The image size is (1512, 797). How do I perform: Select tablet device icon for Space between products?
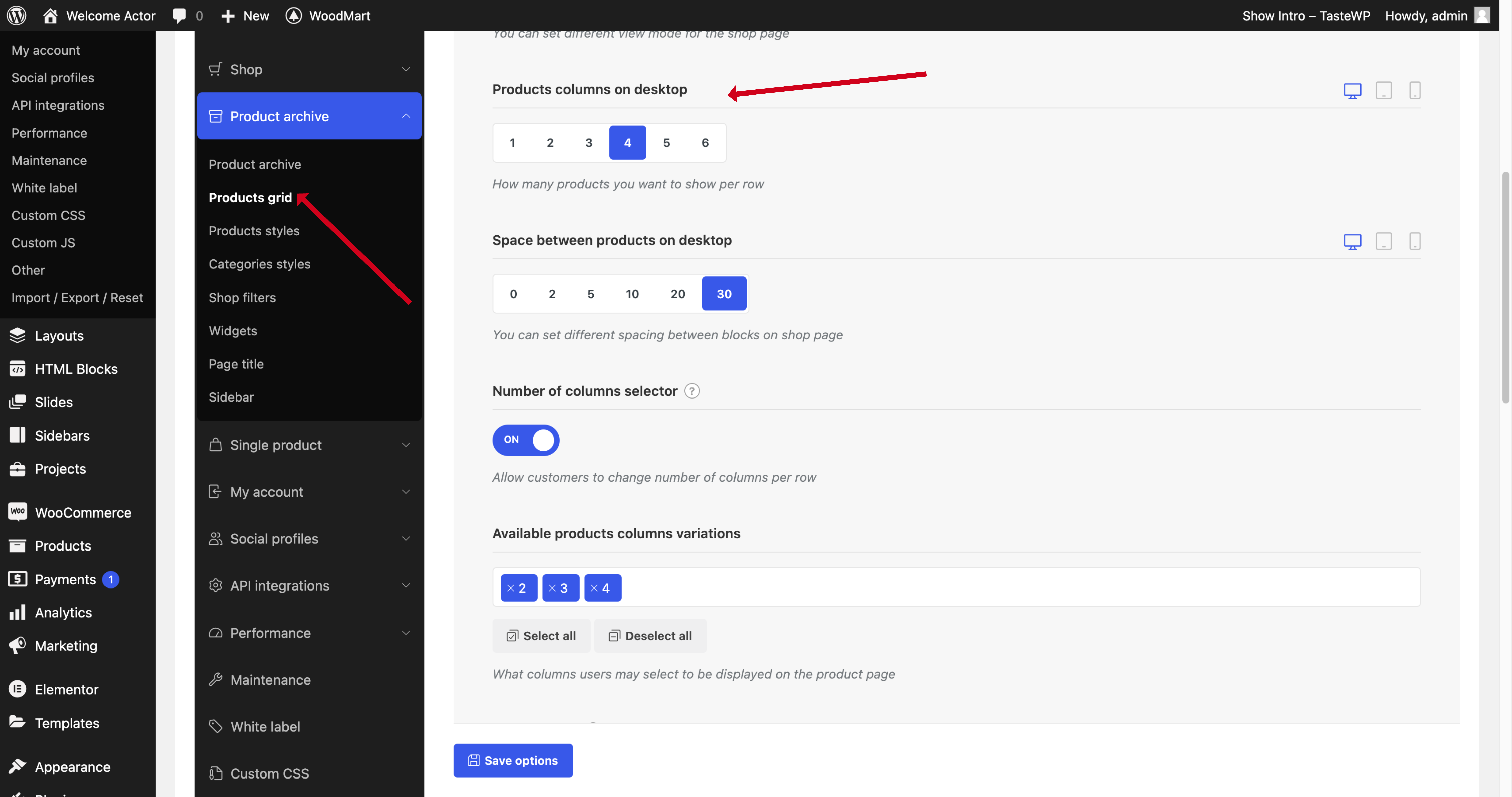pyautogui.click(x=1383, y=241)
